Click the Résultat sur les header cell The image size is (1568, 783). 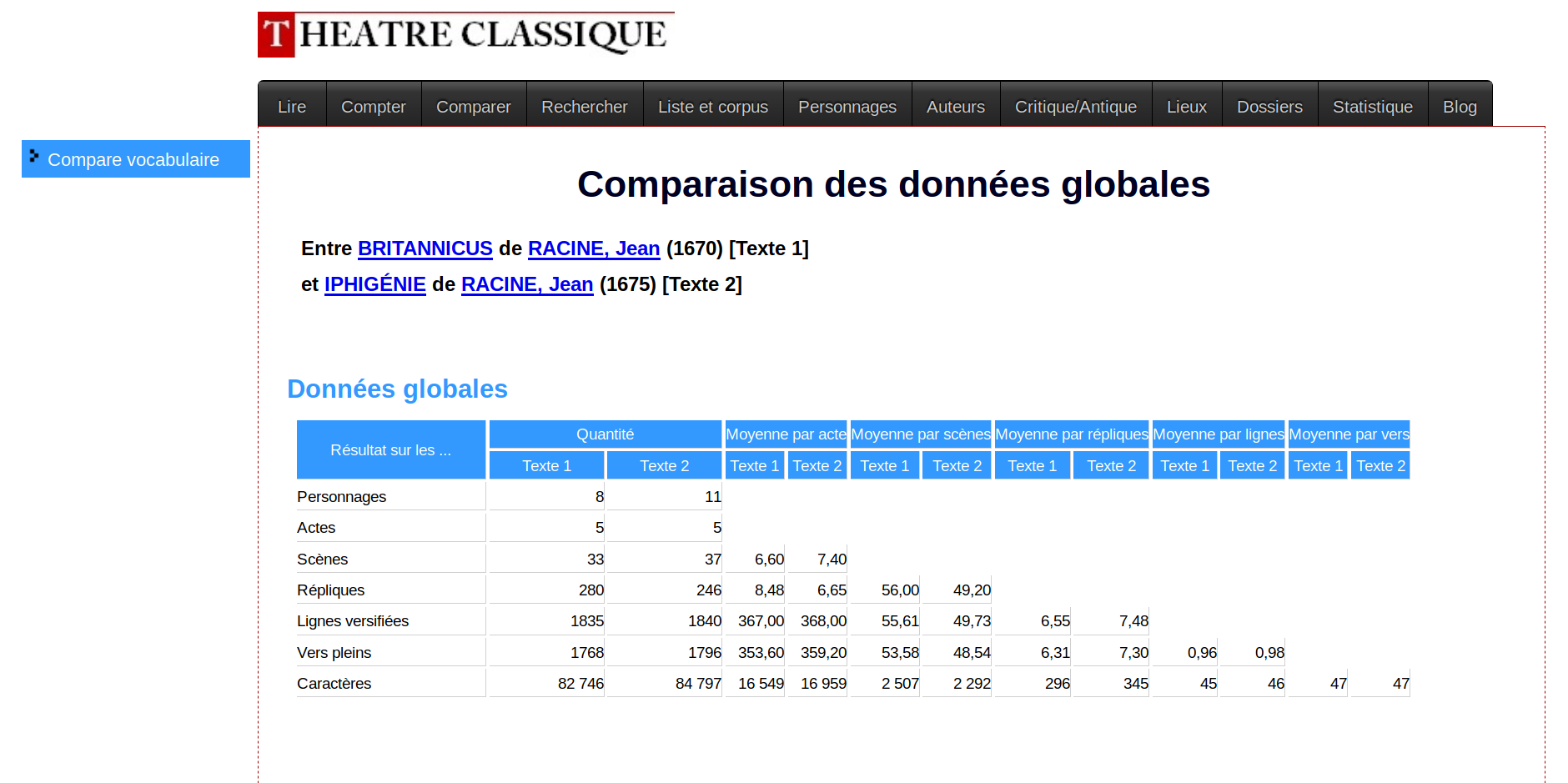(x=391, y=449)
